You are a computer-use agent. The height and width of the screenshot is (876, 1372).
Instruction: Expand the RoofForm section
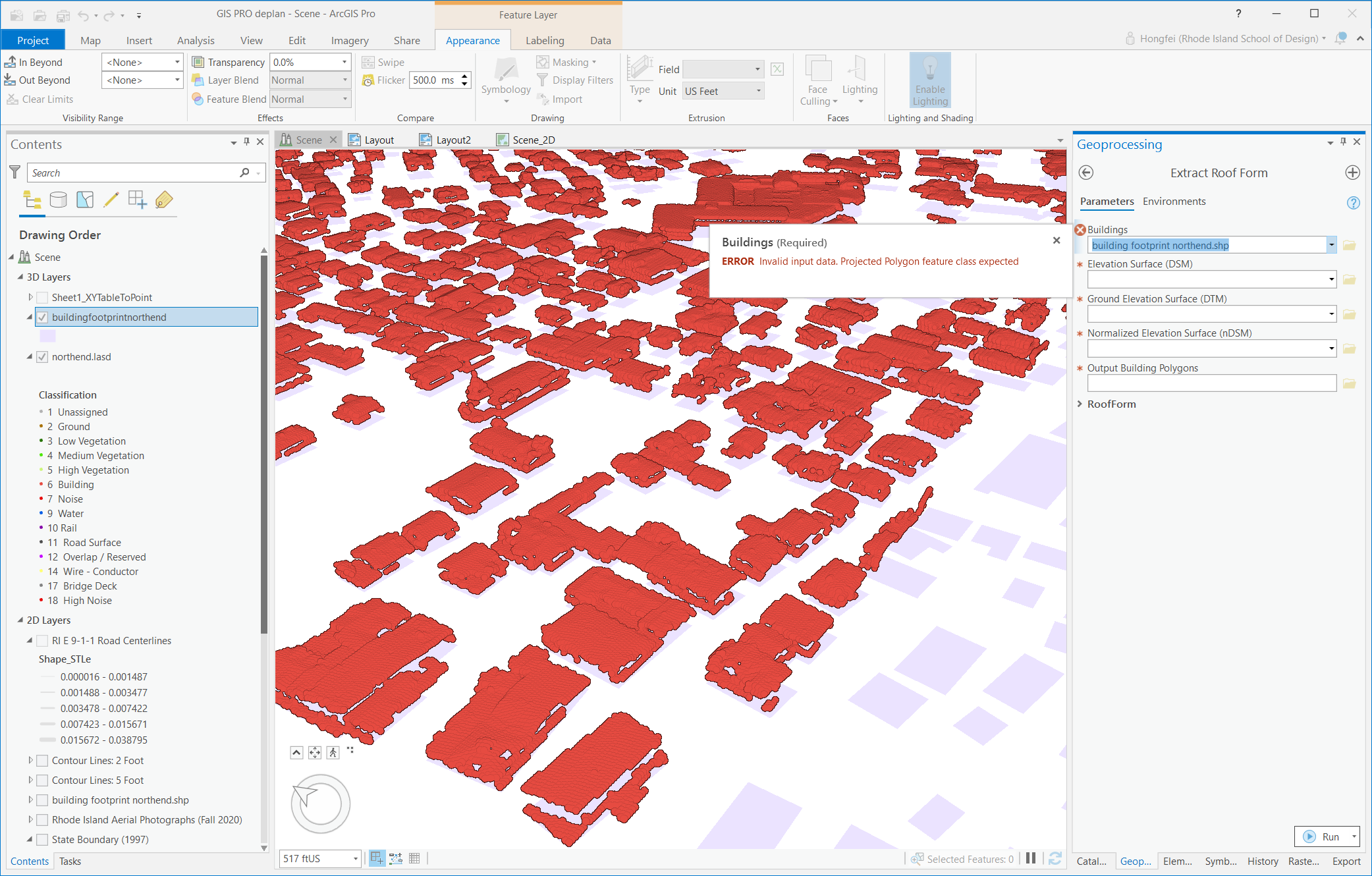1080,404
